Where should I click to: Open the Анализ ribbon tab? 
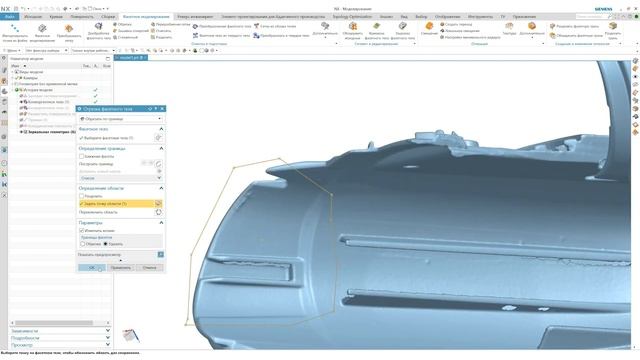(x=386, y=17)
